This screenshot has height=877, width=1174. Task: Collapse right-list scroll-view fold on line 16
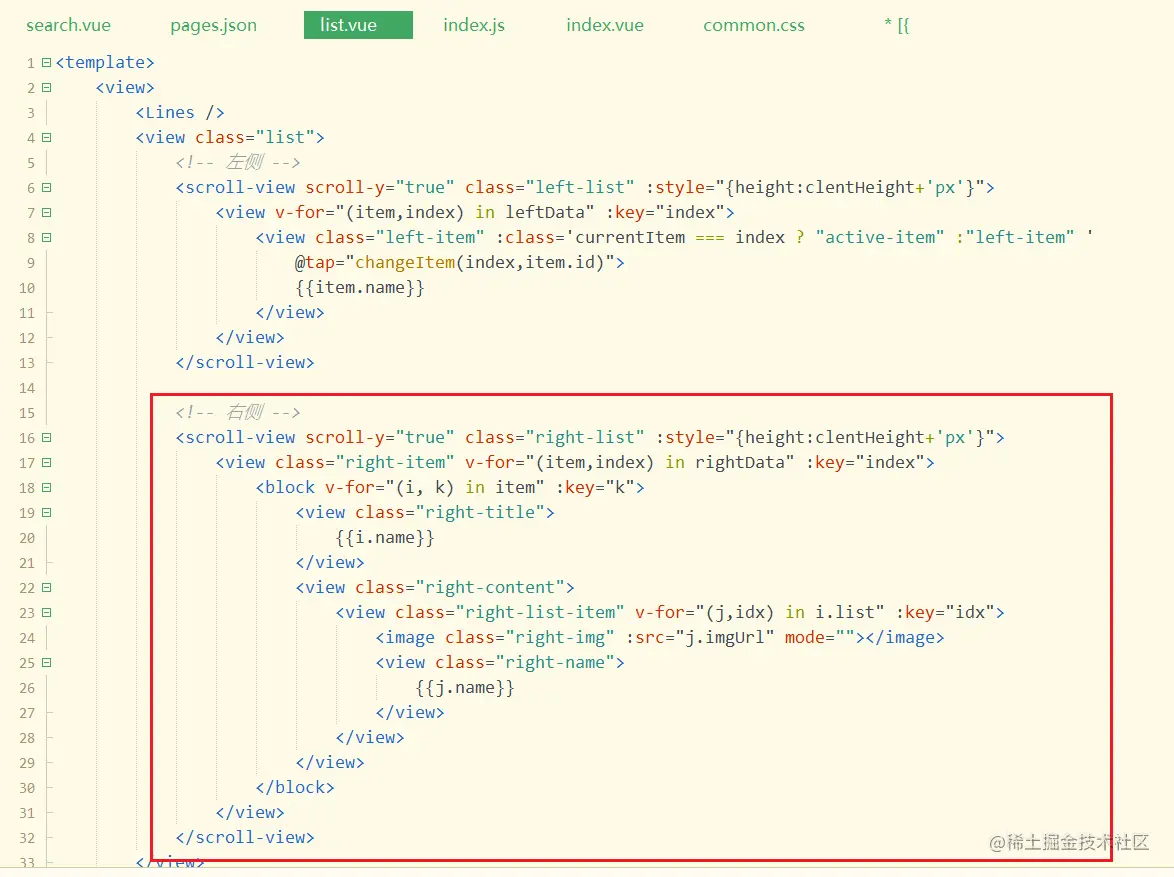click(46, 437)
